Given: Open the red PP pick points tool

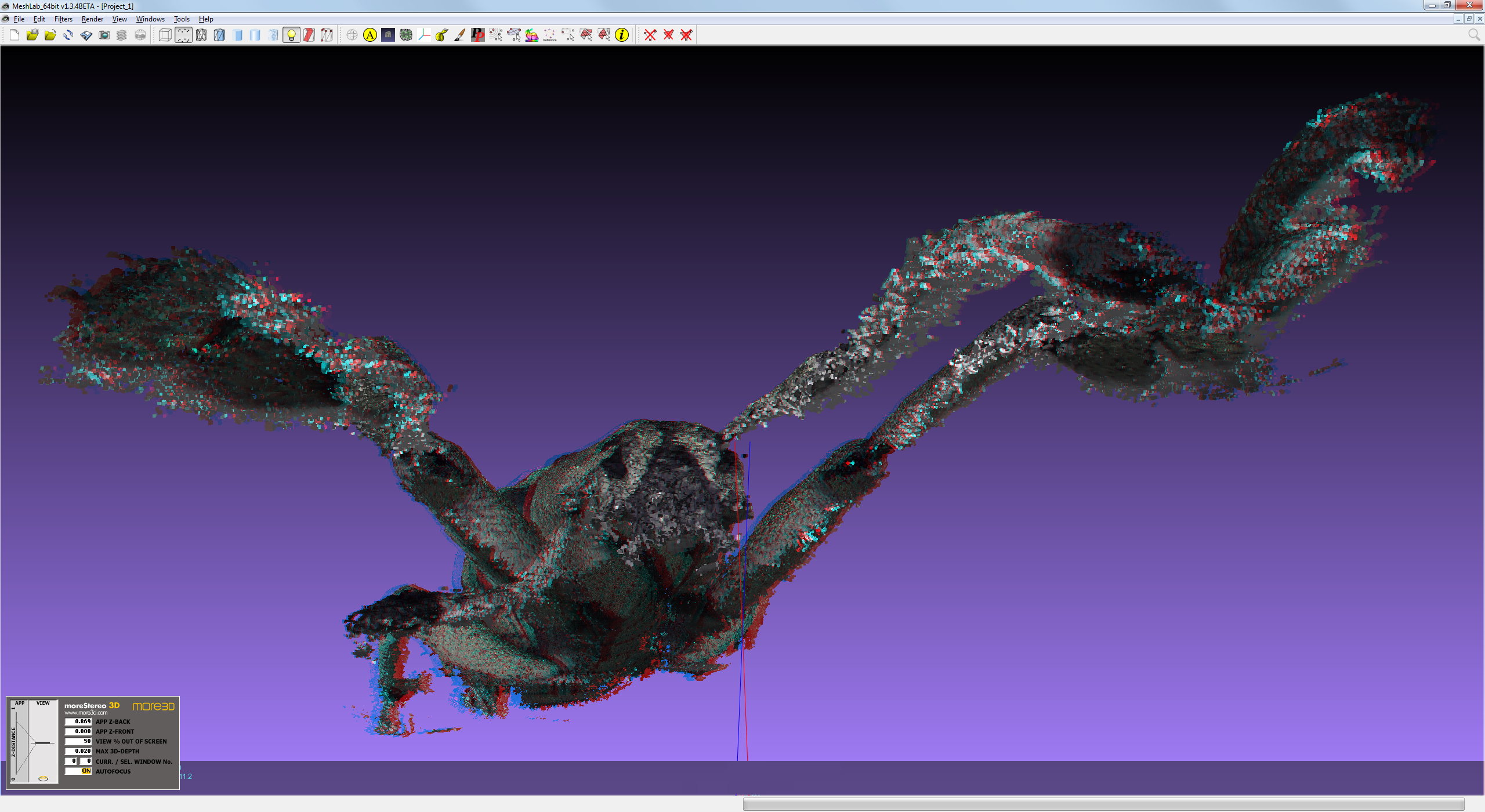Looking at the screenshot, I should pyautogui.click(x=478, y=35).
